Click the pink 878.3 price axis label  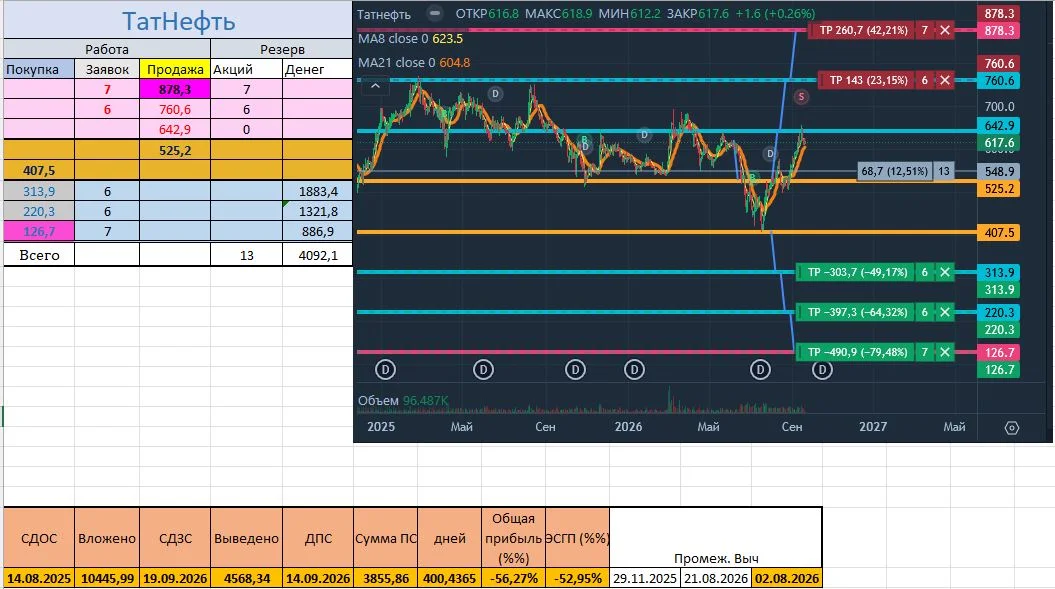pos(999,30)
